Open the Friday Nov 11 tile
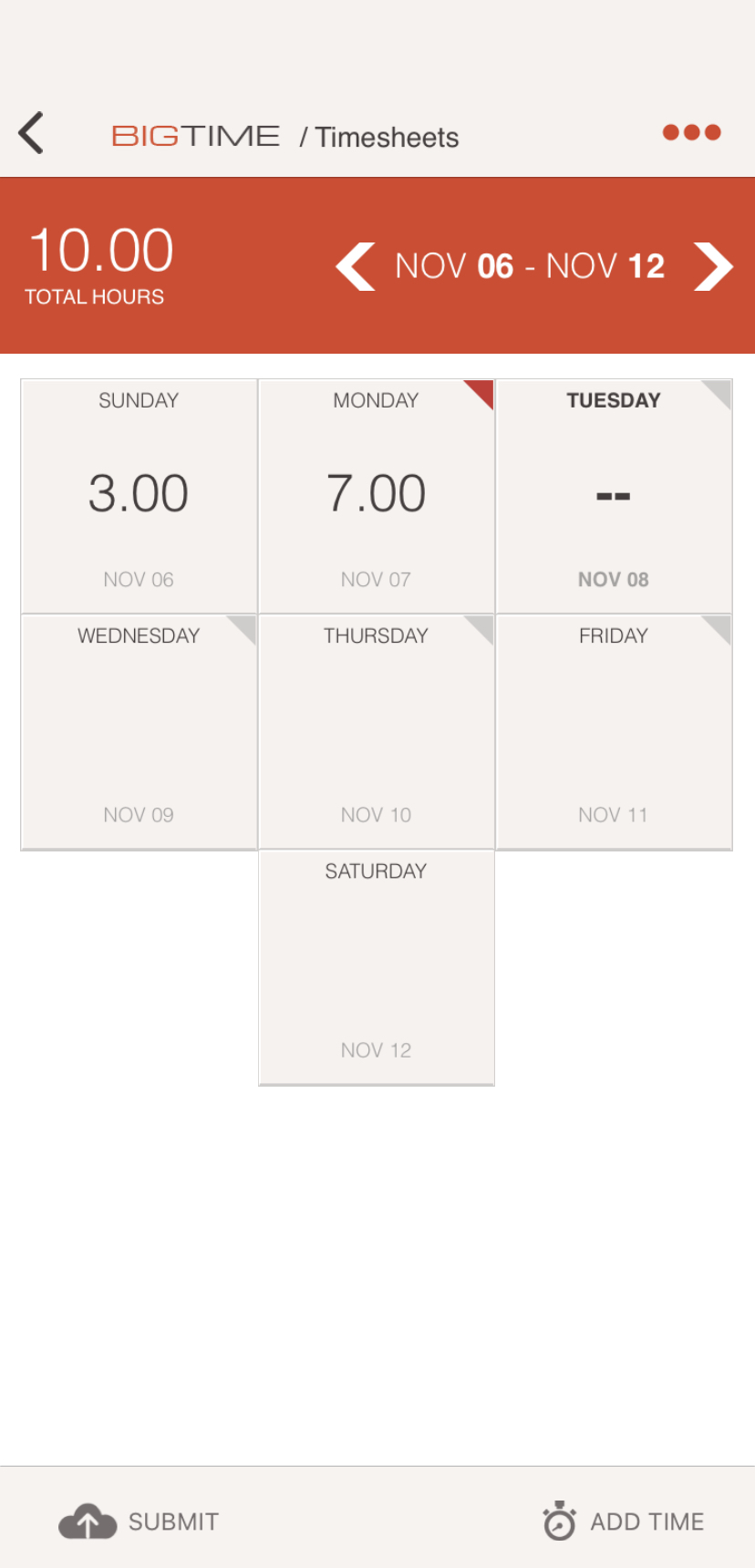The image size is (755, 1568). 613,731
